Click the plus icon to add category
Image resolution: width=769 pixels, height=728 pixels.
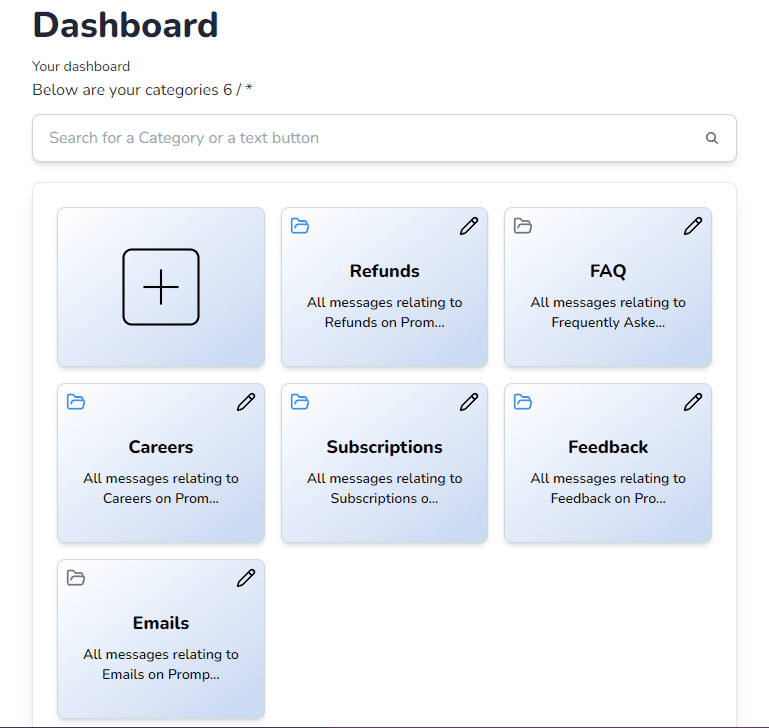click(161, 287)
